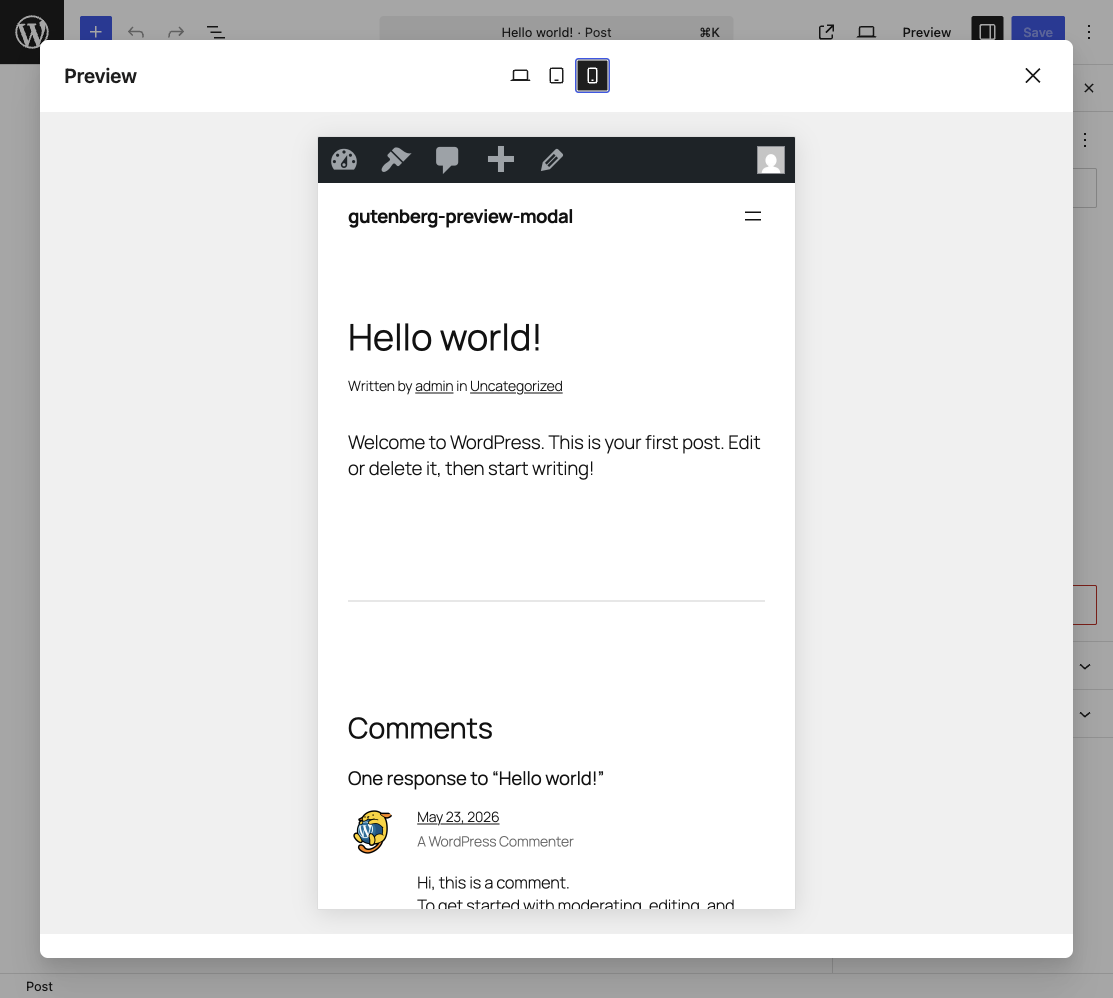Open the gutenberg-preview-modal site title link
1113x998 pixels.
(x=460, y=216)
